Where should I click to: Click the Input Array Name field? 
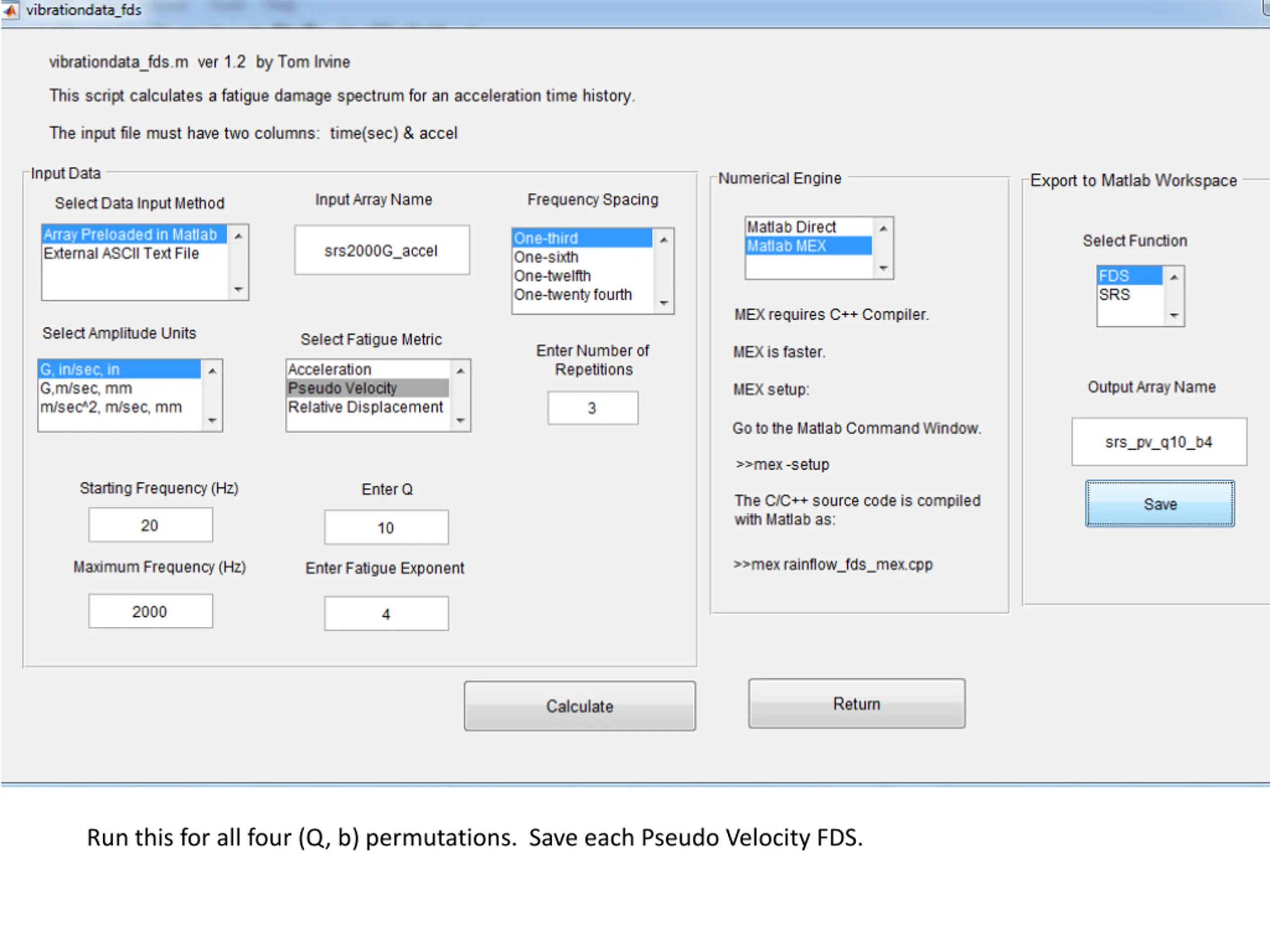382,250
